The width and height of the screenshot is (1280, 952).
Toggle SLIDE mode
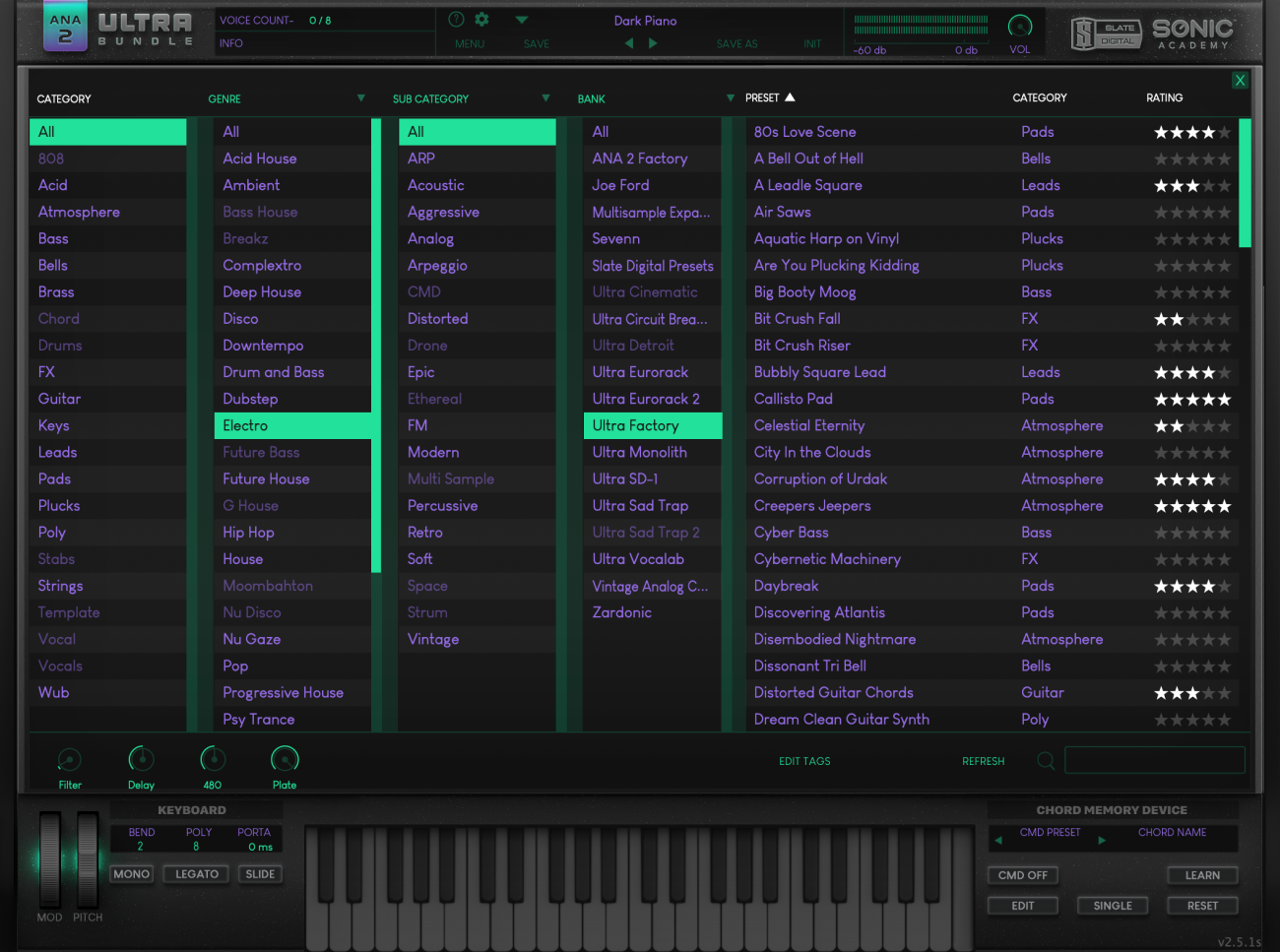click(x=260, y=874)
